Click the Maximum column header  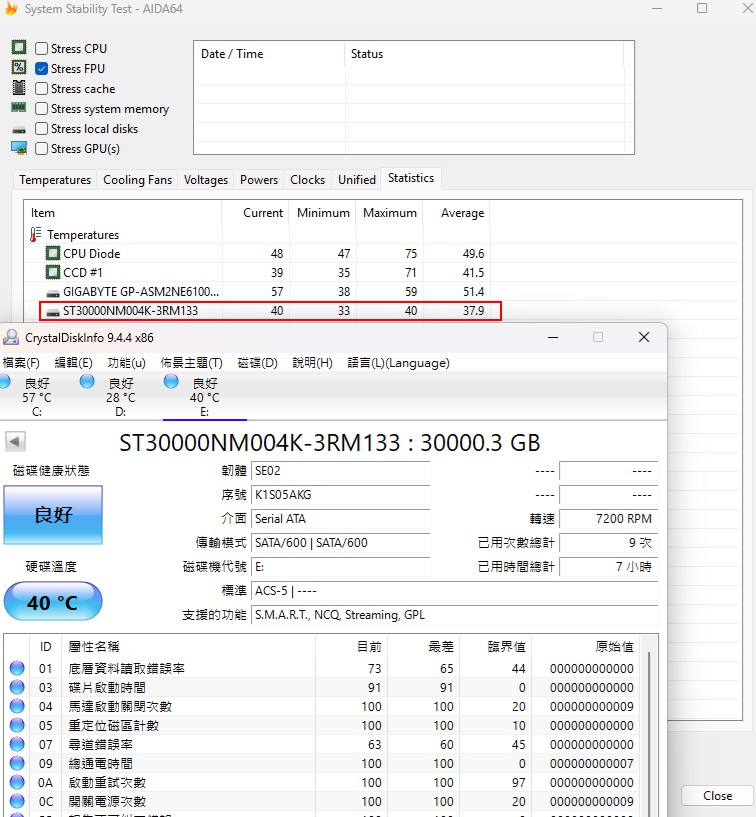click(389, 213)
